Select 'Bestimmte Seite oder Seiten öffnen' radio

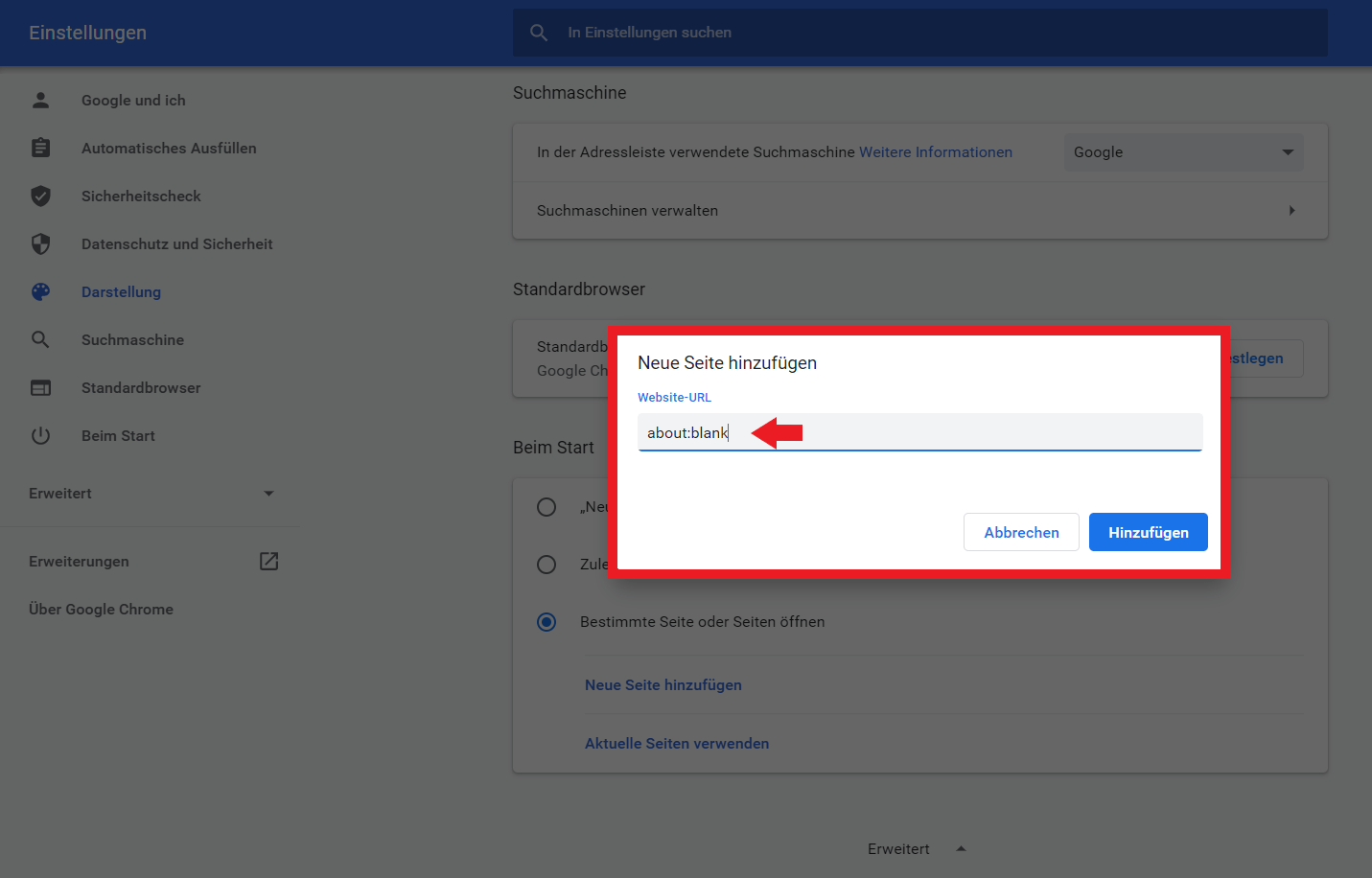(x=546, y=622)
